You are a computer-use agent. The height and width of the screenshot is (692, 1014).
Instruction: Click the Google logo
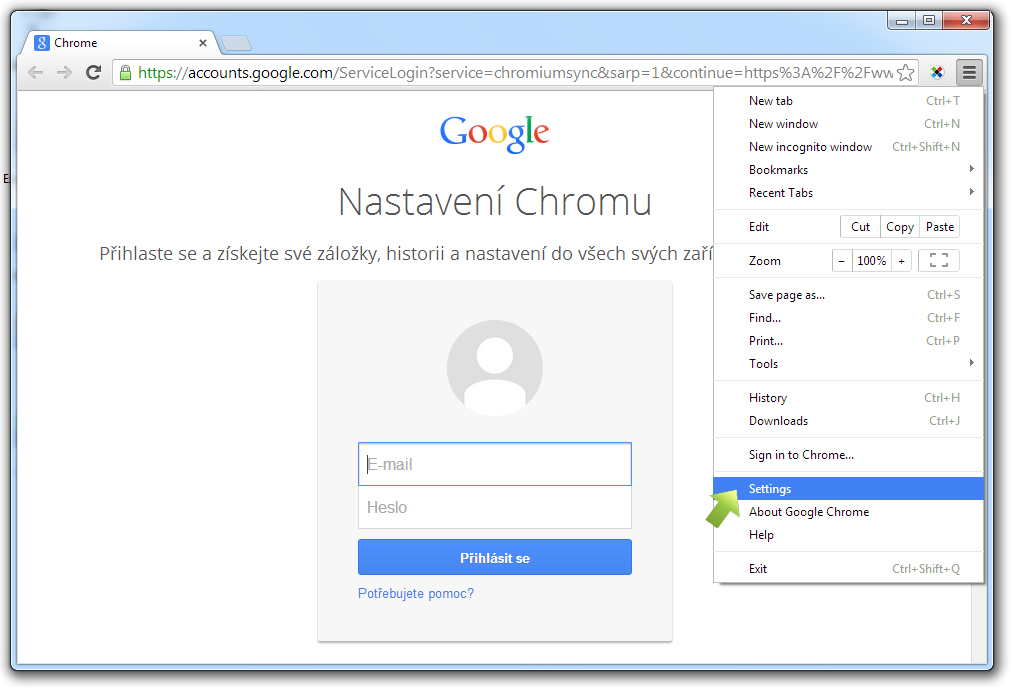(x=495, y=133)
